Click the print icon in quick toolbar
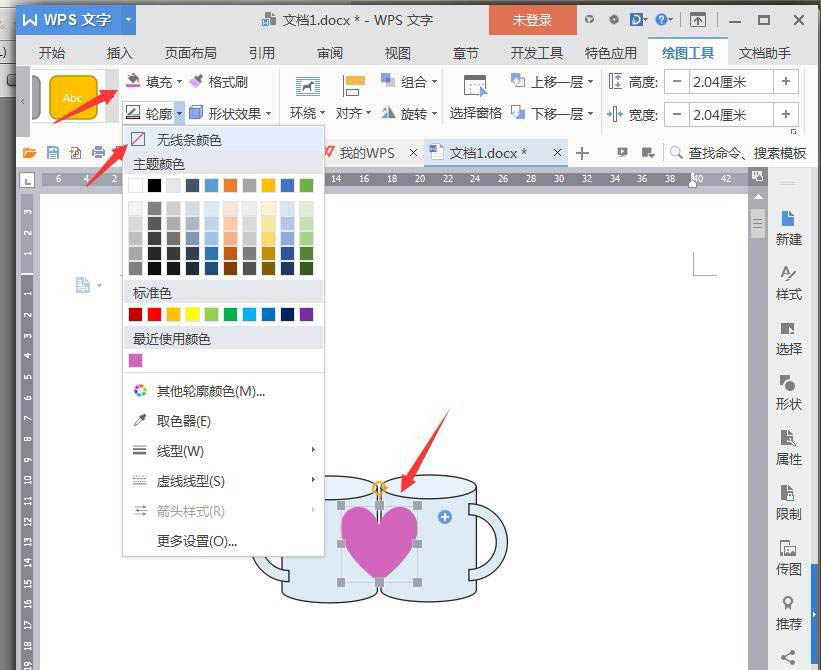Viewport: 821px width, 670px height. coord(98,153)
